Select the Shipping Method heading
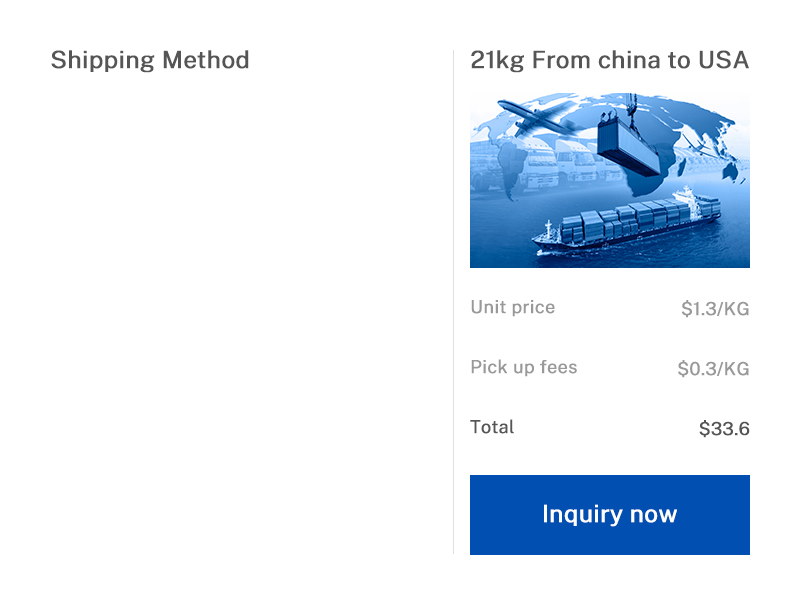 pos(150,60)
